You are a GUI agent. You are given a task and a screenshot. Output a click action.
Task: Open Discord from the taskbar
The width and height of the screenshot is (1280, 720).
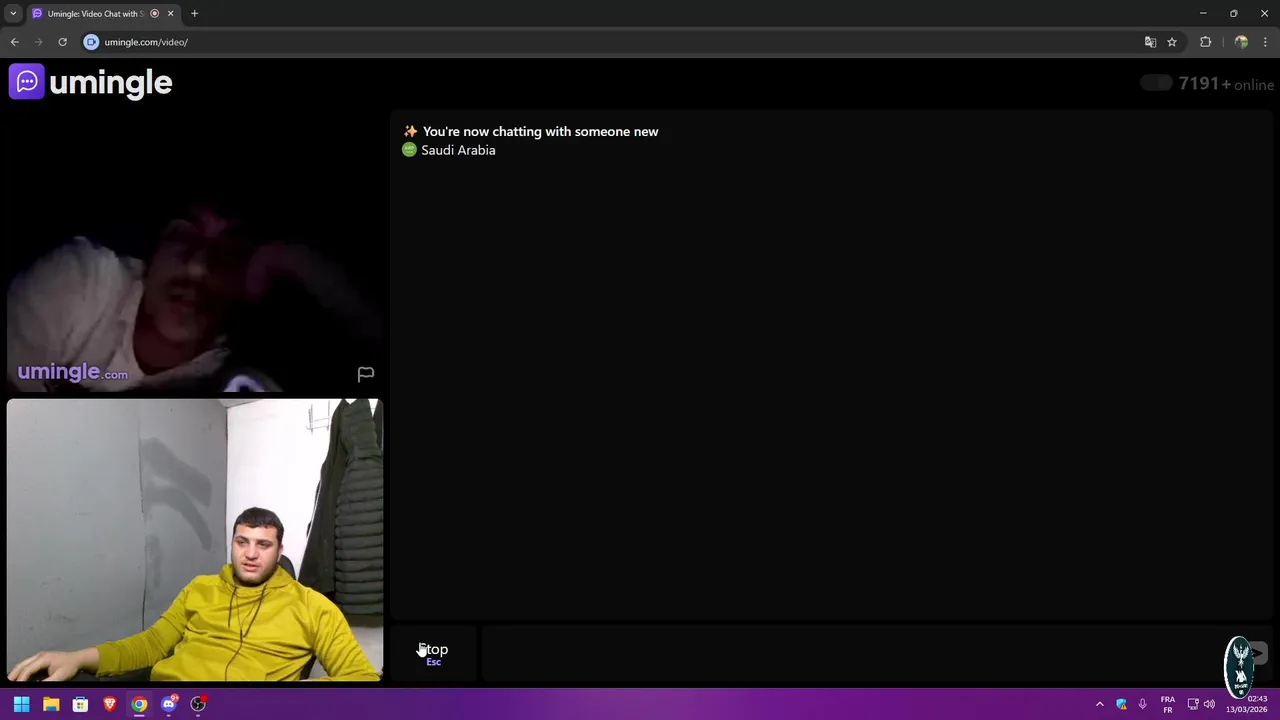pos(169,704)
